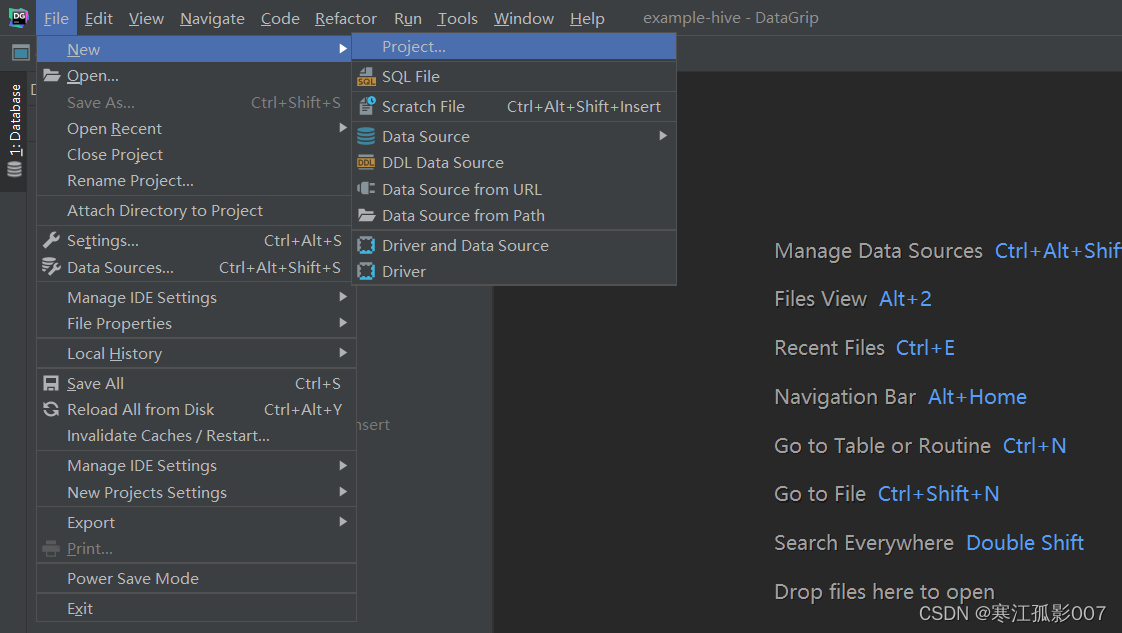
Task: Click the DataGrip application logo icon
Action: click(x=18, y=17)
